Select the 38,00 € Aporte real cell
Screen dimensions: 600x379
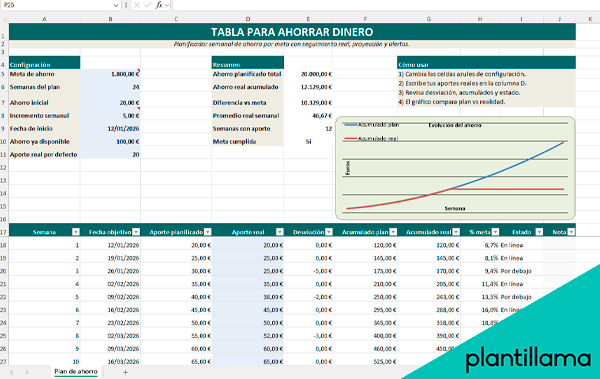click(248, 297)
